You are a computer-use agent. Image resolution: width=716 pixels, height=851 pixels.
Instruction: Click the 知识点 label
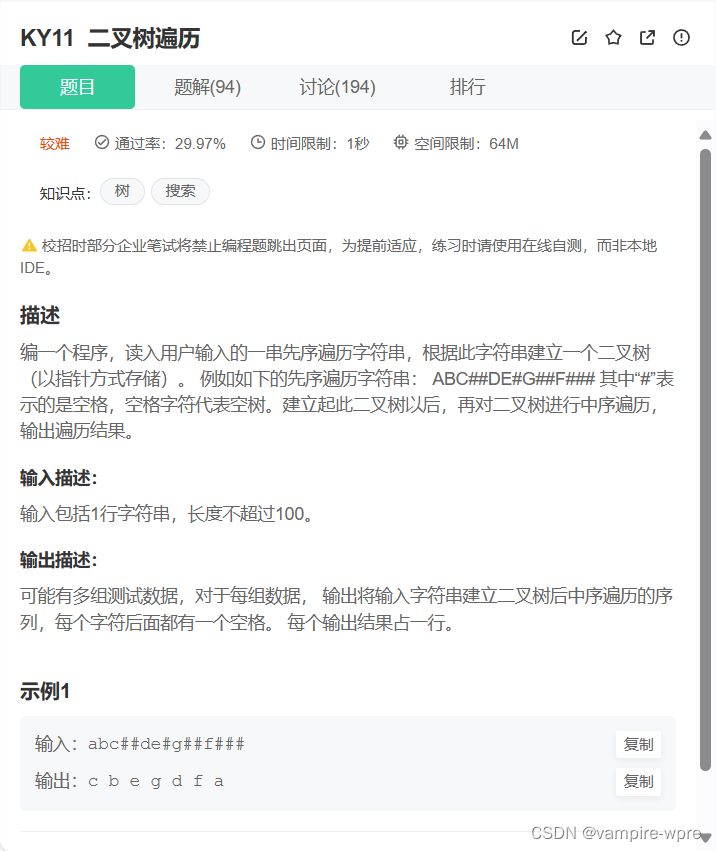[x=65, y=193]
